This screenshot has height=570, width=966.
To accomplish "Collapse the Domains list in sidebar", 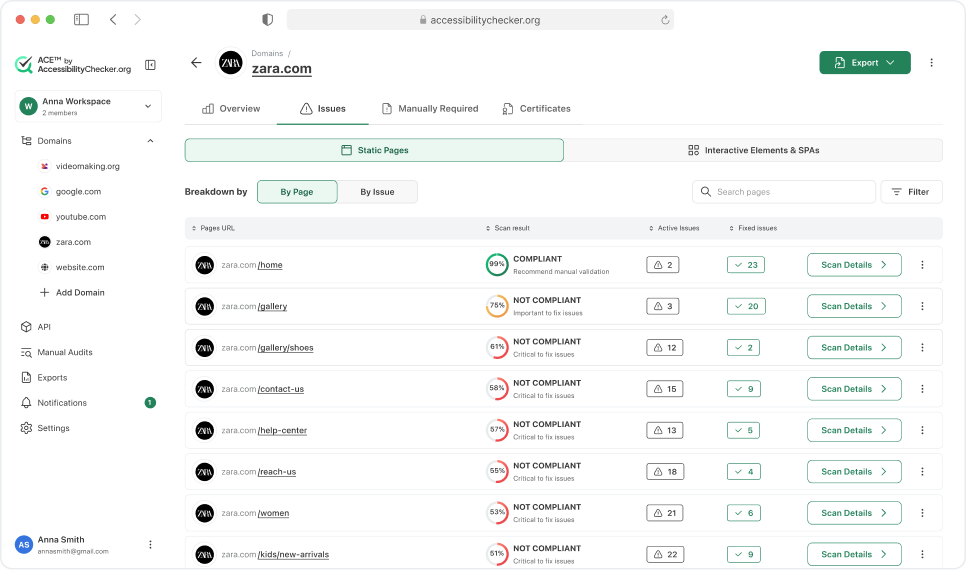I will tap(150, 140).
